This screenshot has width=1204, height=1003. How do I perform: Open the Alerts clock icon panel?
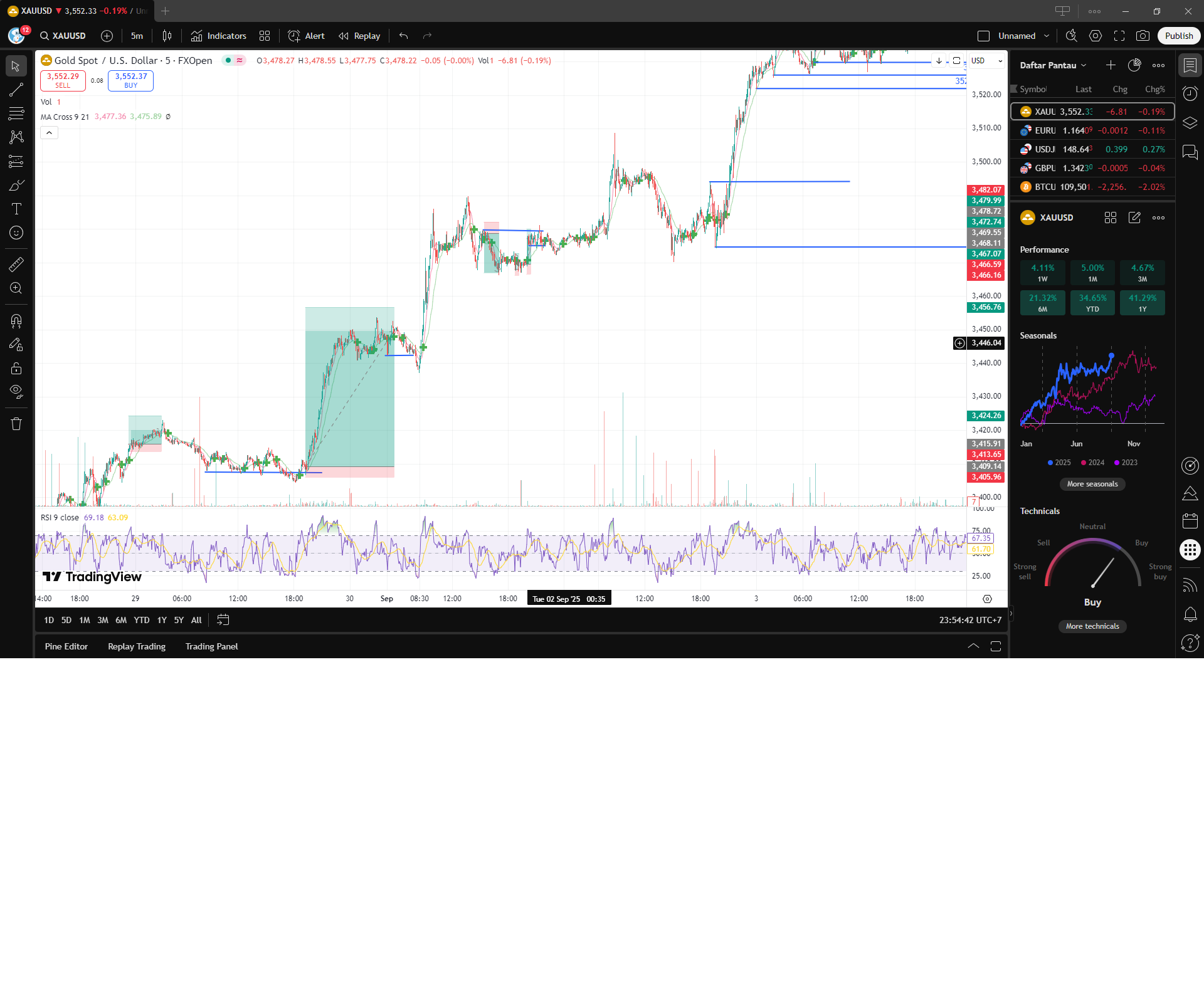click(1190, 94)
